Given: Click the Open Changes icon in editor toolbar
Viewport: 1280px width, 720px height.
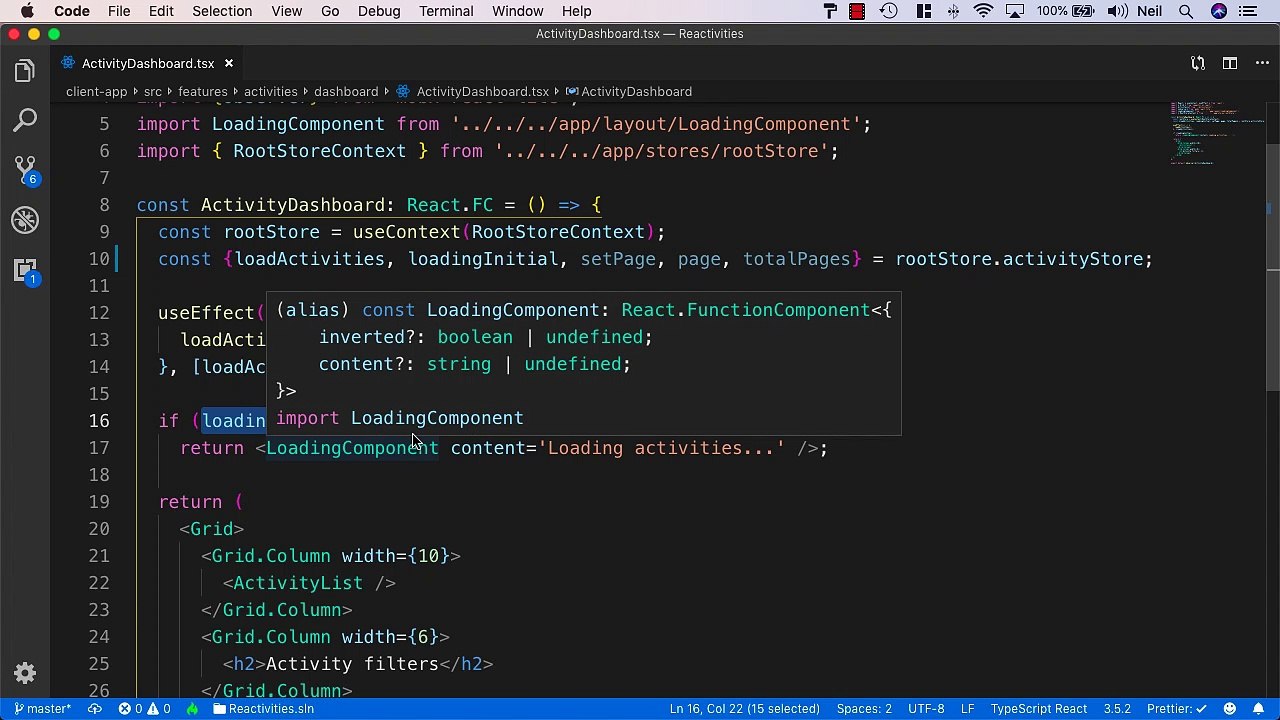Looking at the screenshot, I should pos(1197,63).
